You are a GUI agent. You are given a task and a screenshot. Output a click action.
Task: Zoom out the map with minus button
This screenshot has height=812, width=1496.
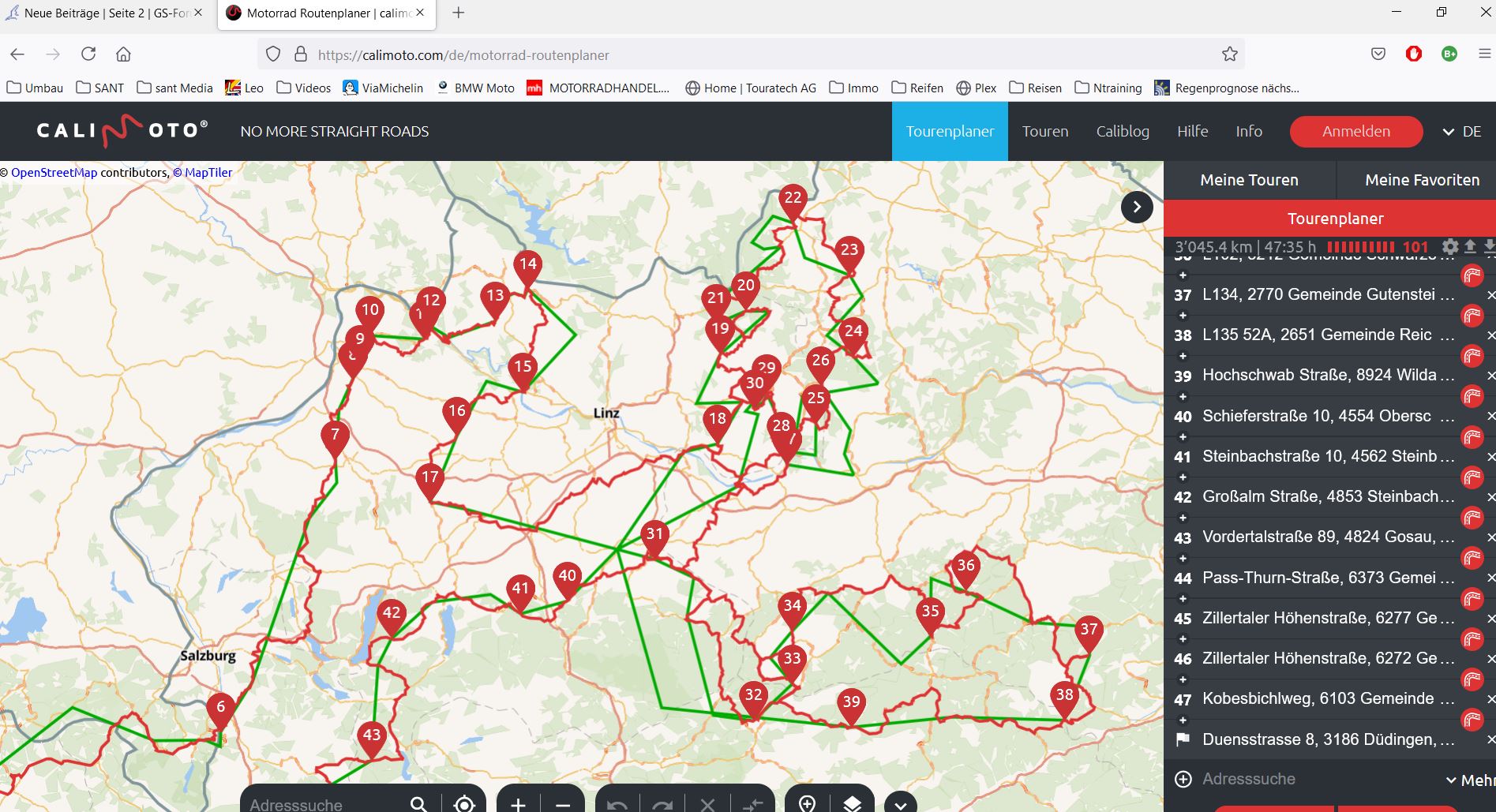point(563,804)
